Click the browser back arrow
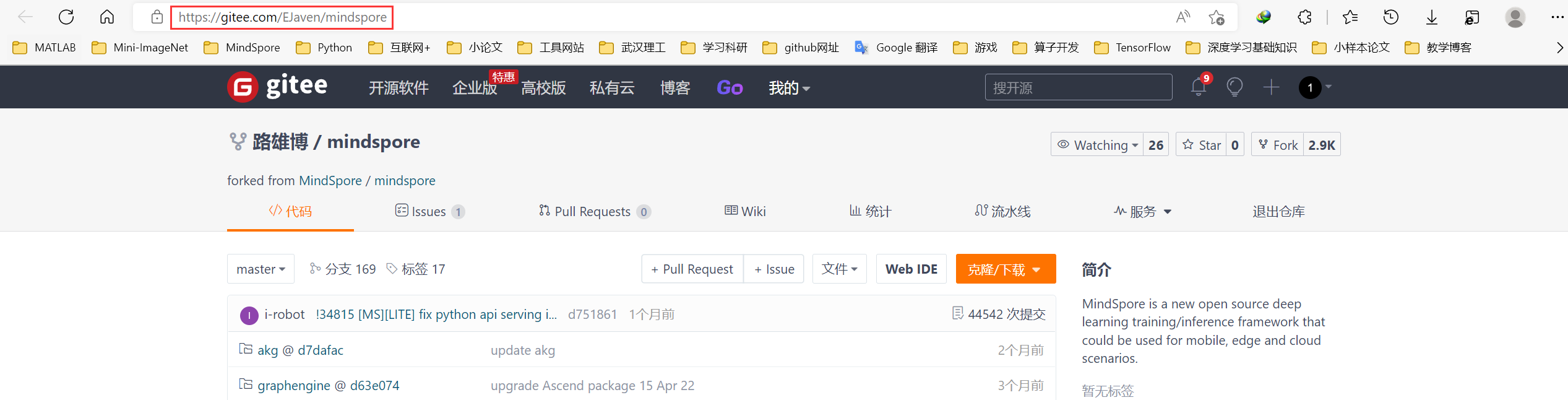The image size is (1568, 400). point(25,17)
